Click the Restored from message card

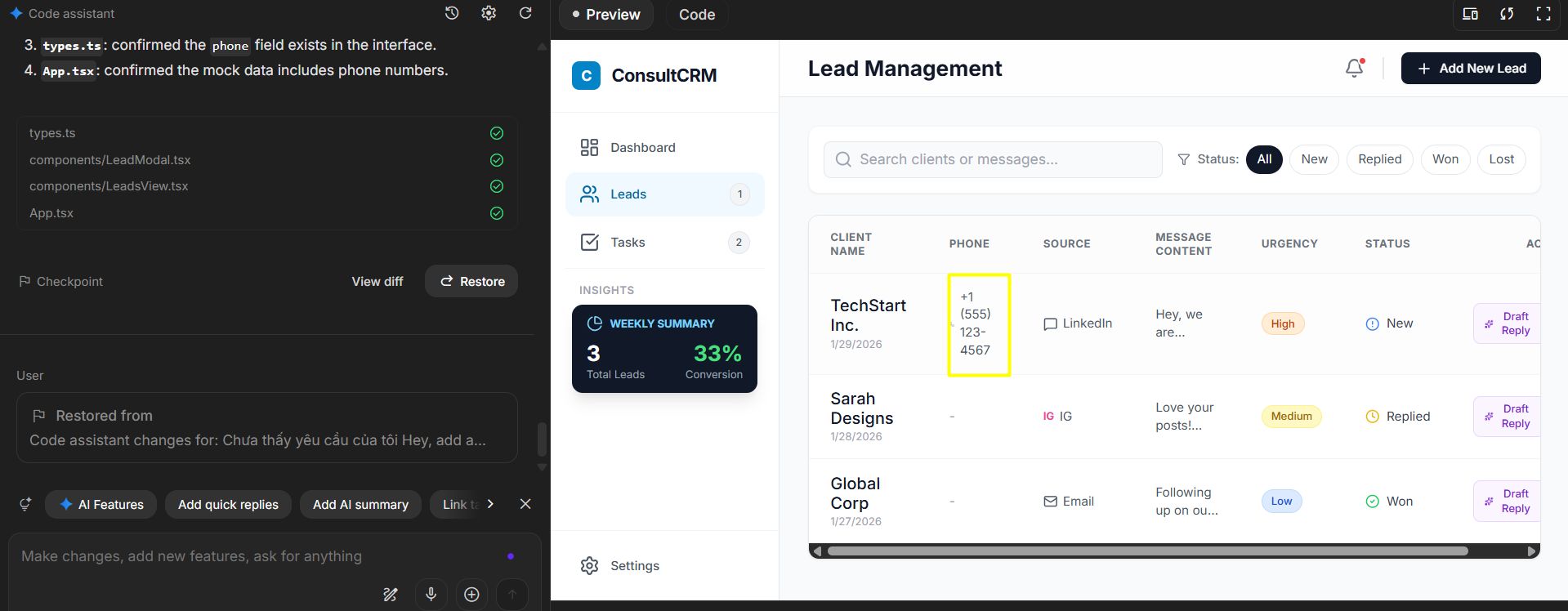(266, 428)
